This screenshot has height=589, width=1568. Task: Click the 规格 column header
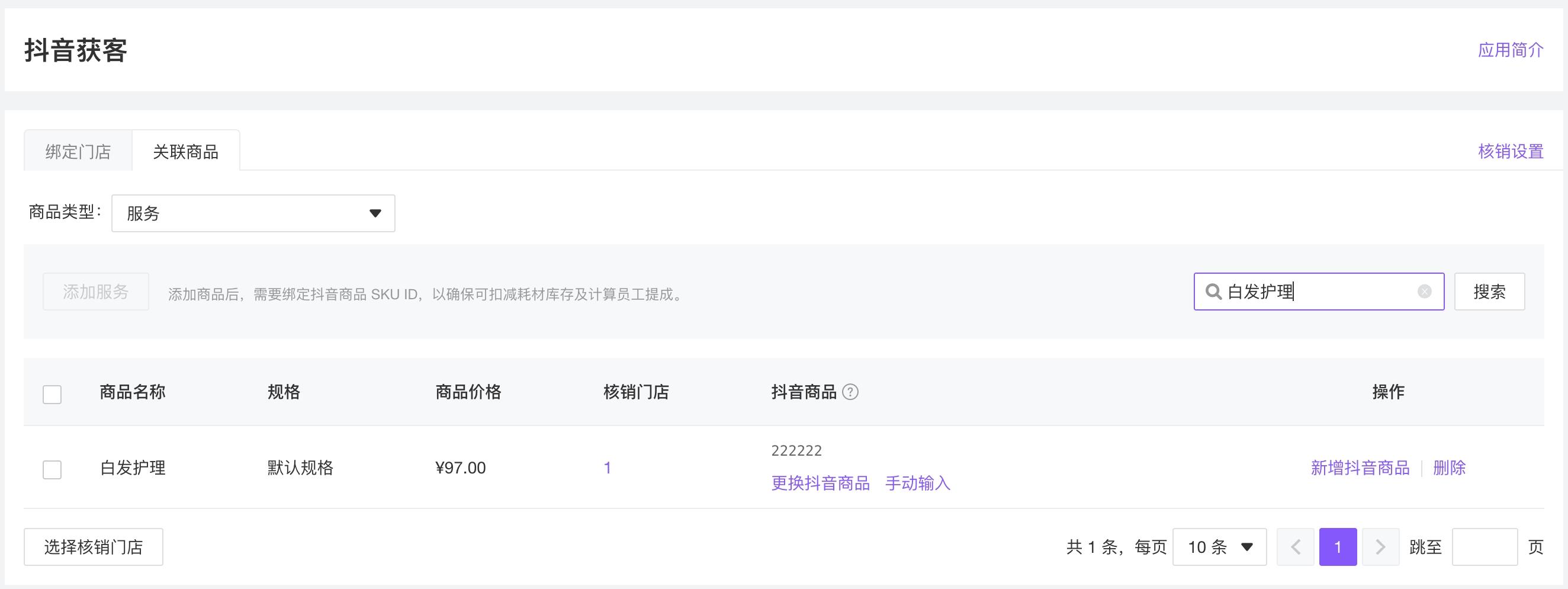pyautogui.click(x=284, y=392)
